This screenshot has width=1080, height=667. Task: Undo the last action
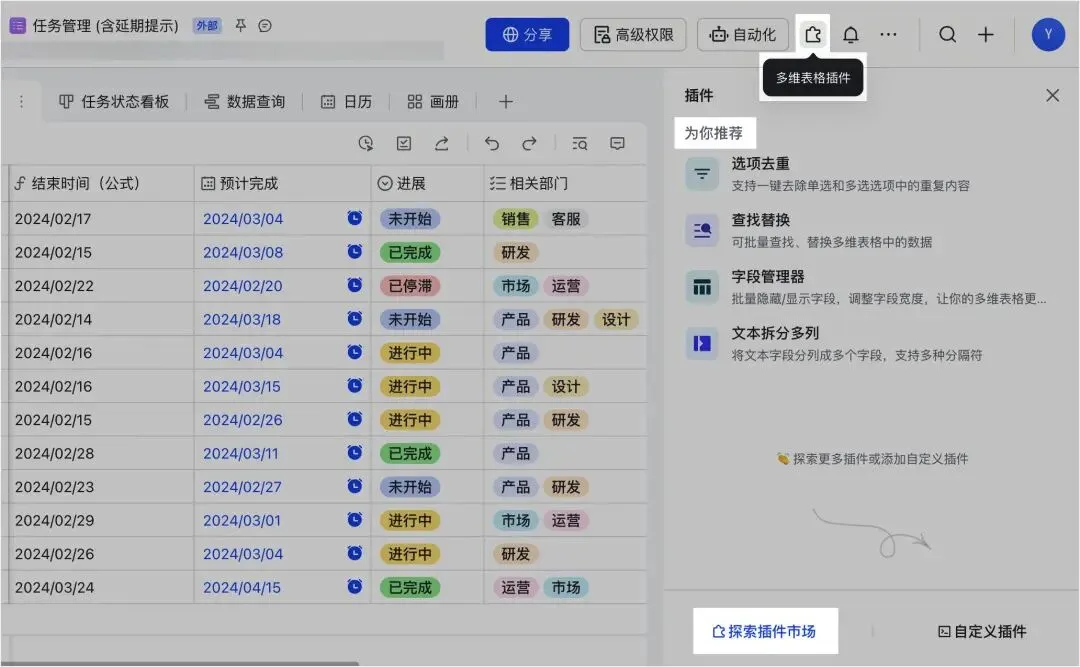point(492,143)
